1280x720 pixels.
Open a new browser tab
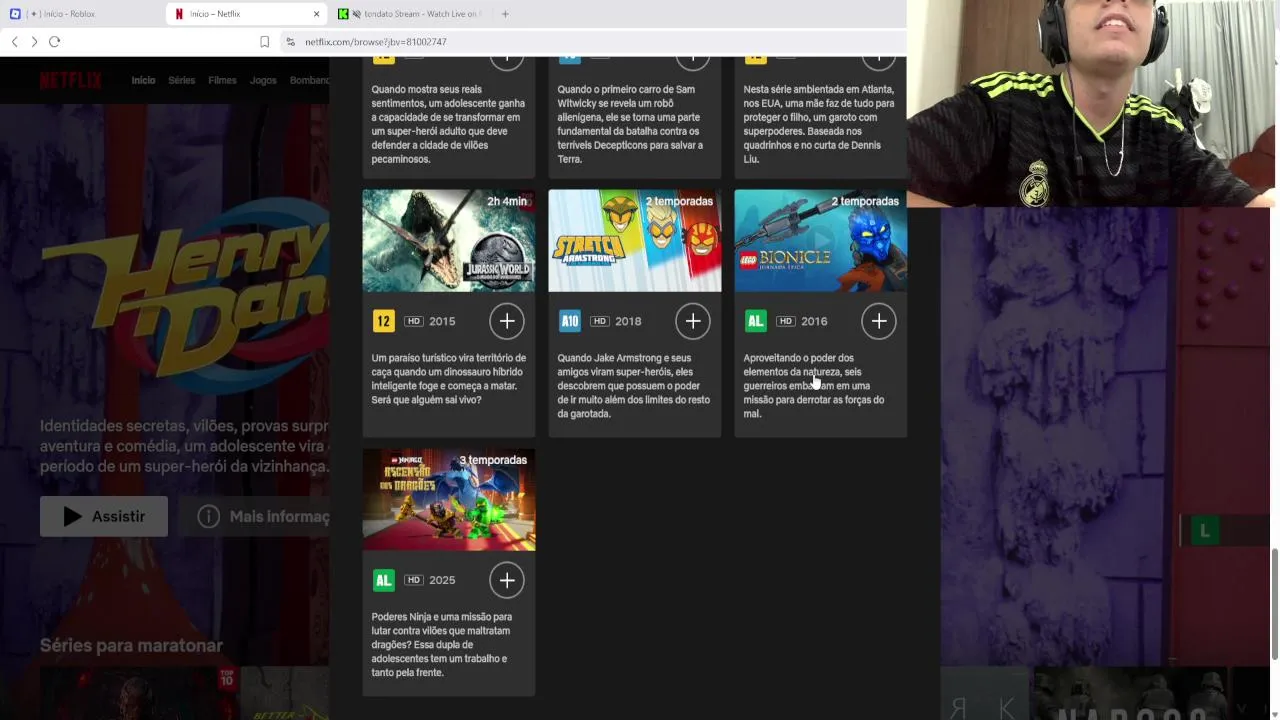click(505, 14)
